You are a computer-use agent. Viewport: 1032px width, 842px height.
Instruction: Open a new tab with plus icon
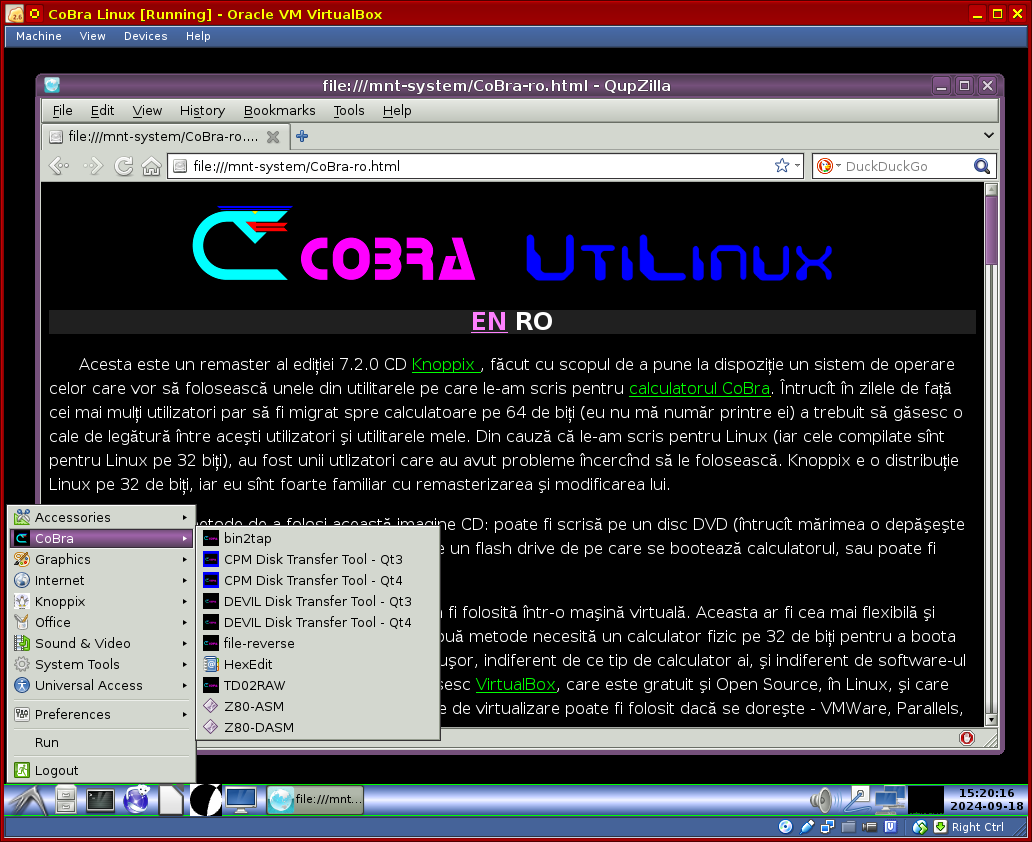coord(302,136)
